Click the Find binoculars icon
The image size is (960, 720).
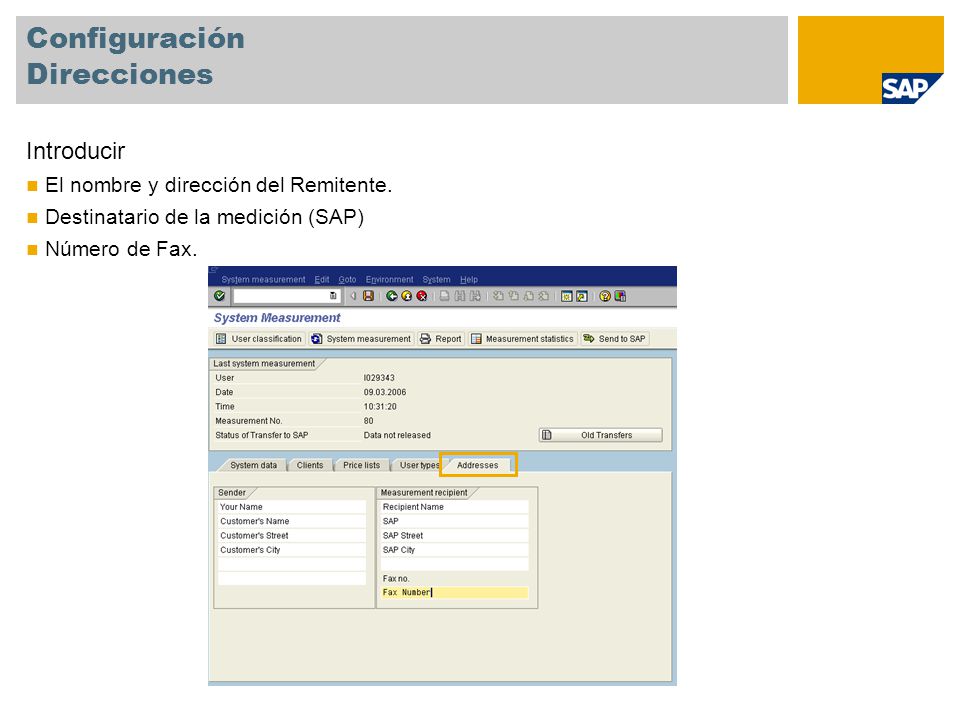click(x=460, y=296)
